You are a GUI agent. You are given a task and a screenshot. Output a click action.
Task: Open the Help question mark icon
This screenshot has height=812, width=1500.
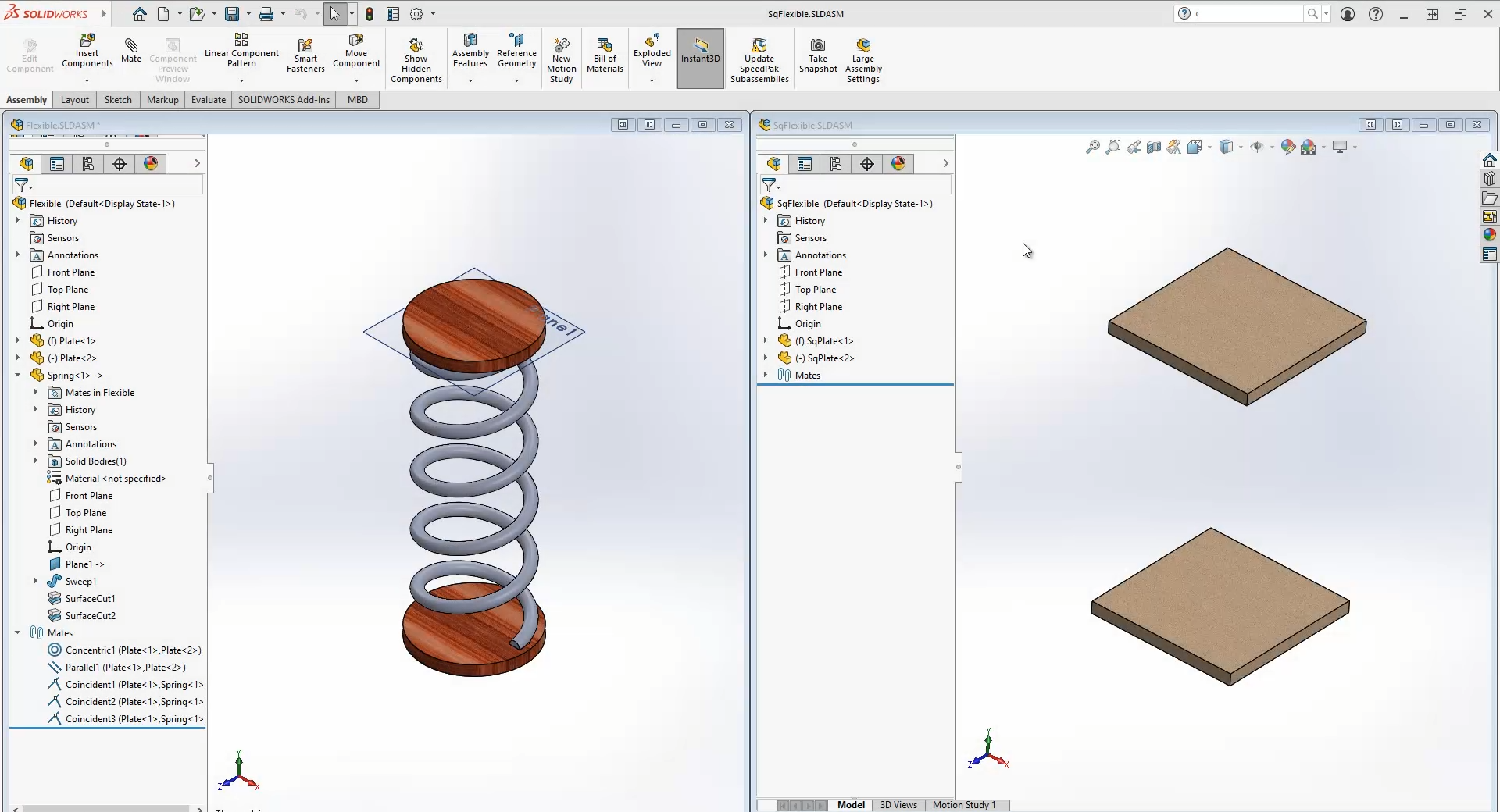1376,14
